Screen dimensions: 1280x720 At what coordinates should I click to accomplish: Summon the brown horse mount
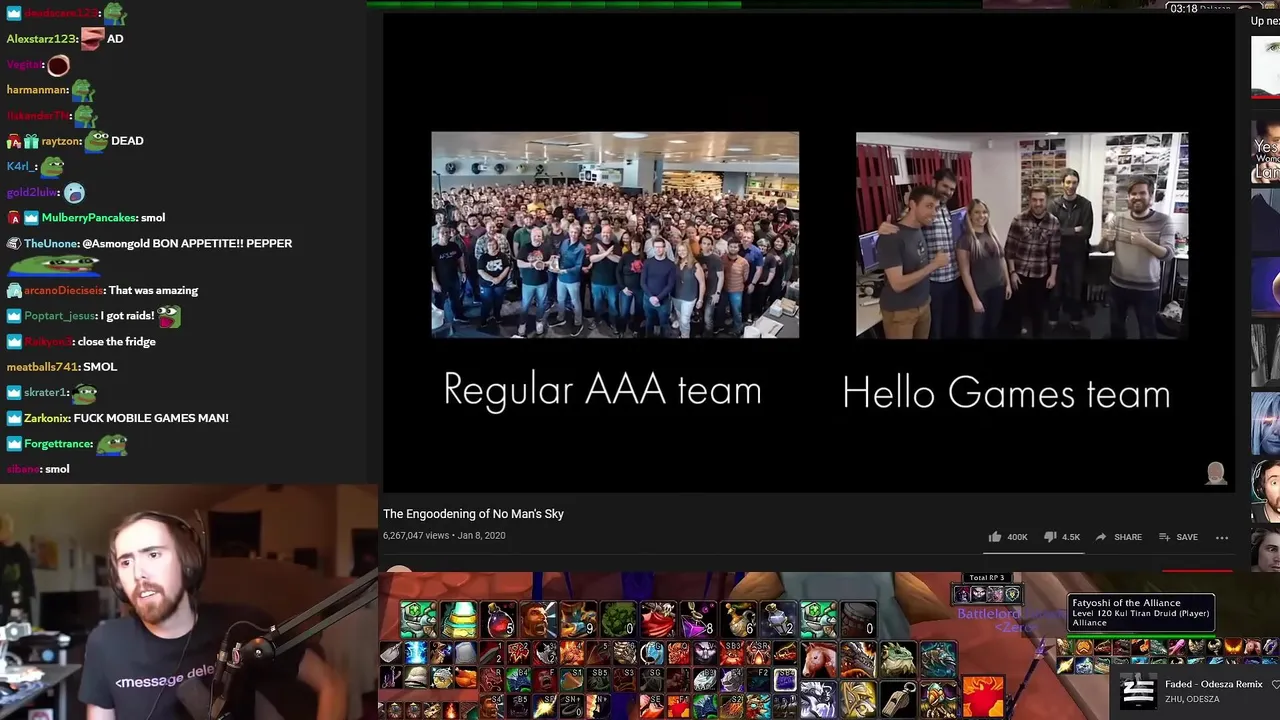(x=819, y=659)
